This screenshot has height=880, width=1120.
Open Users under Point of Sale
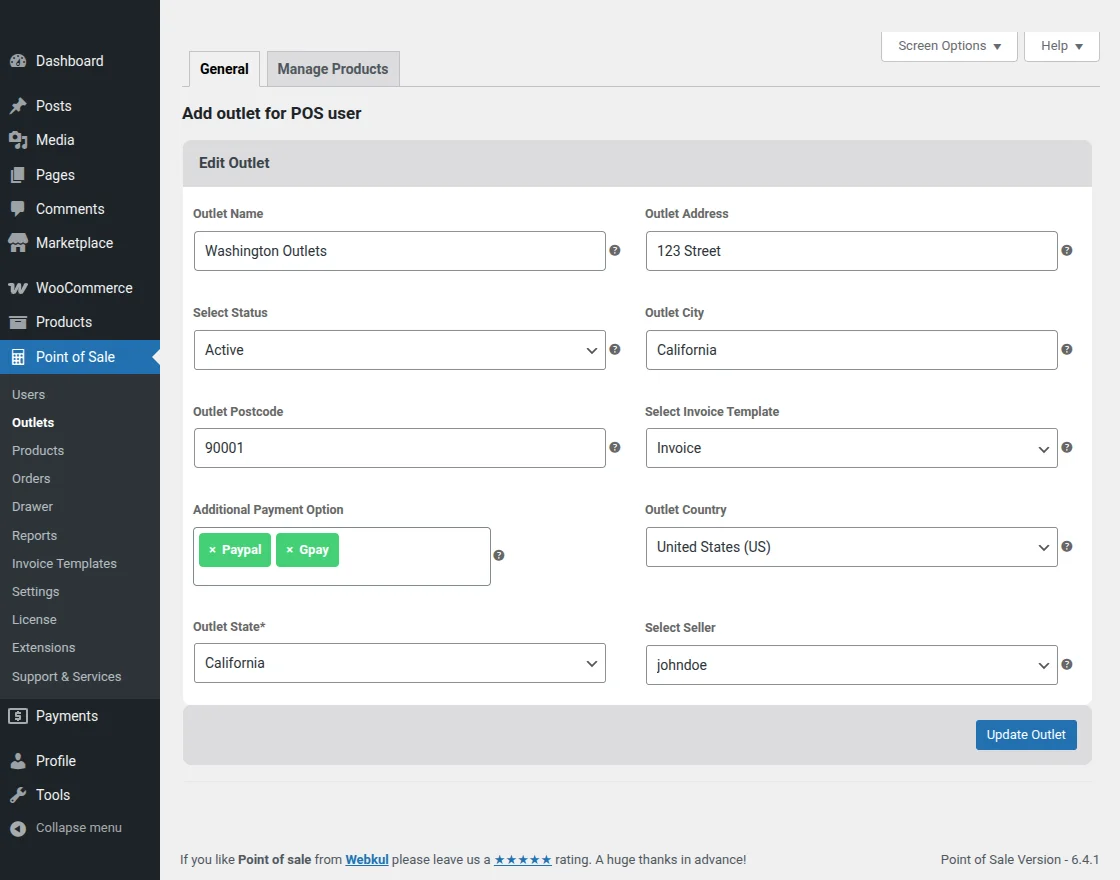(x=29, y=394)
